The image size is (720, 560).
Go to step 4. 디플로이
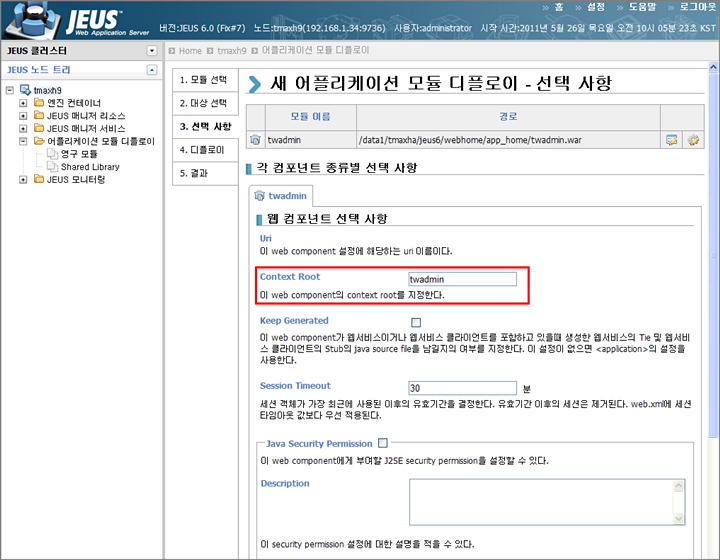(205, 150)
